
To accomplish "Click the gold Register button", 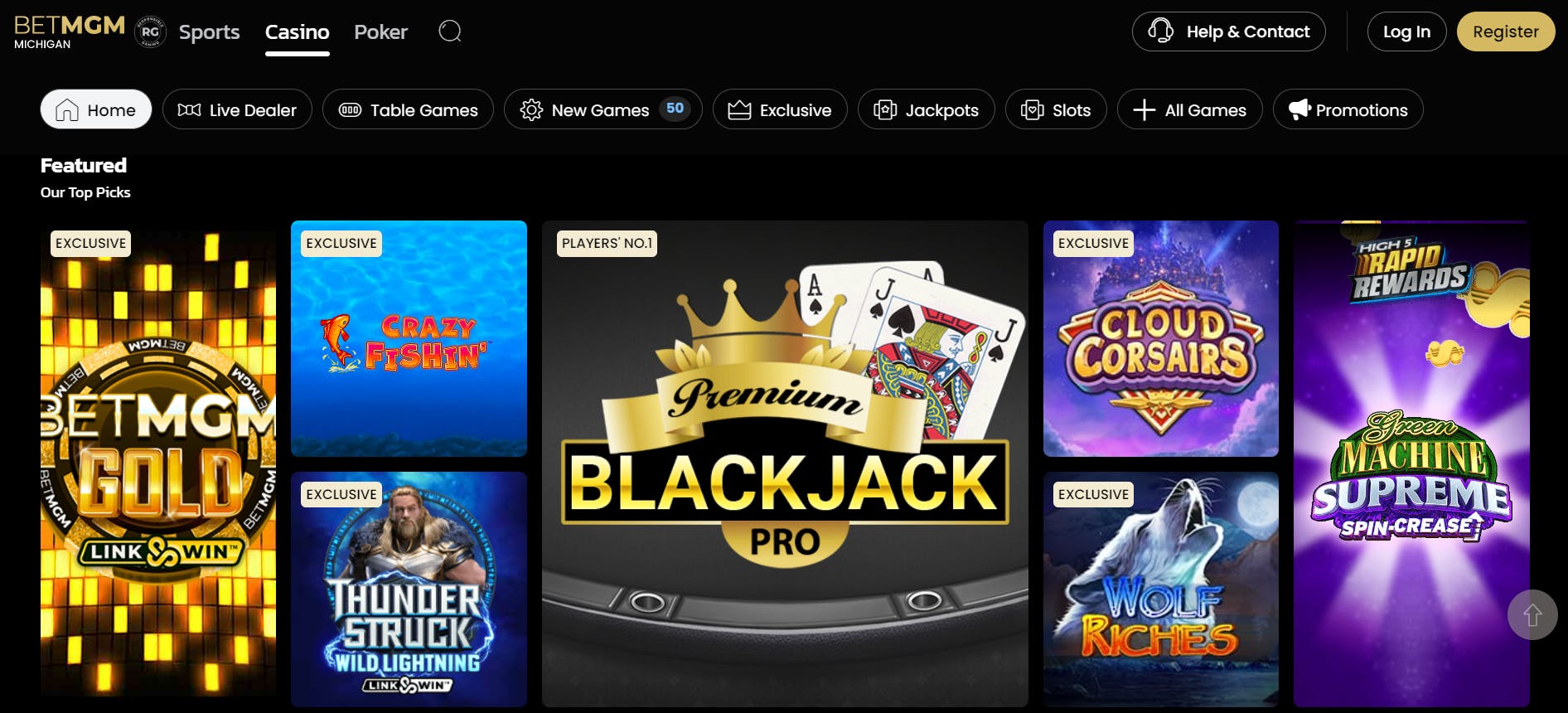I will pos(1506,32).
